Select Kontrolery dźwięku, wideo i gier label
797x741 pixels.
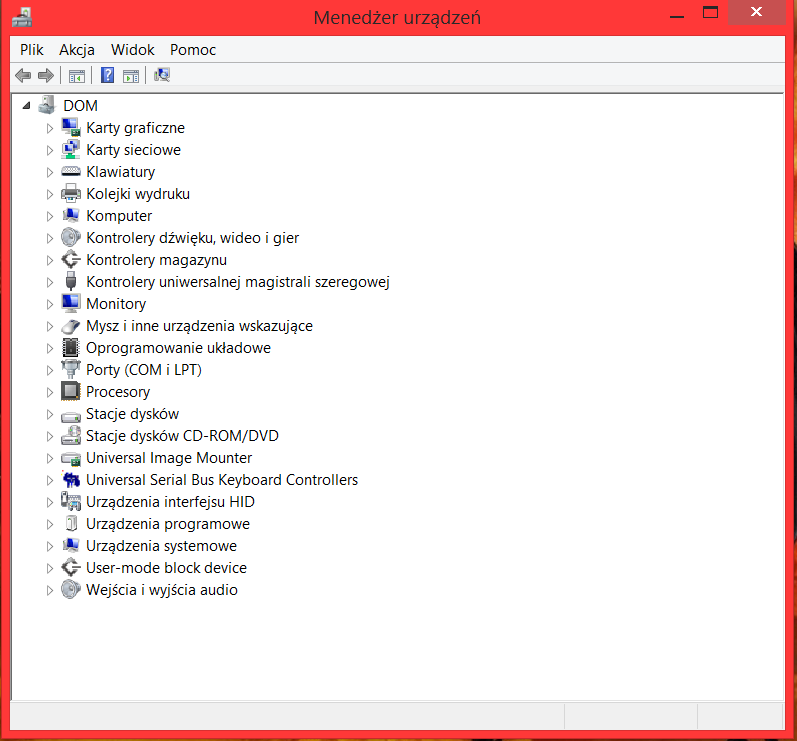pyautogui.click(x=193, y=238)
